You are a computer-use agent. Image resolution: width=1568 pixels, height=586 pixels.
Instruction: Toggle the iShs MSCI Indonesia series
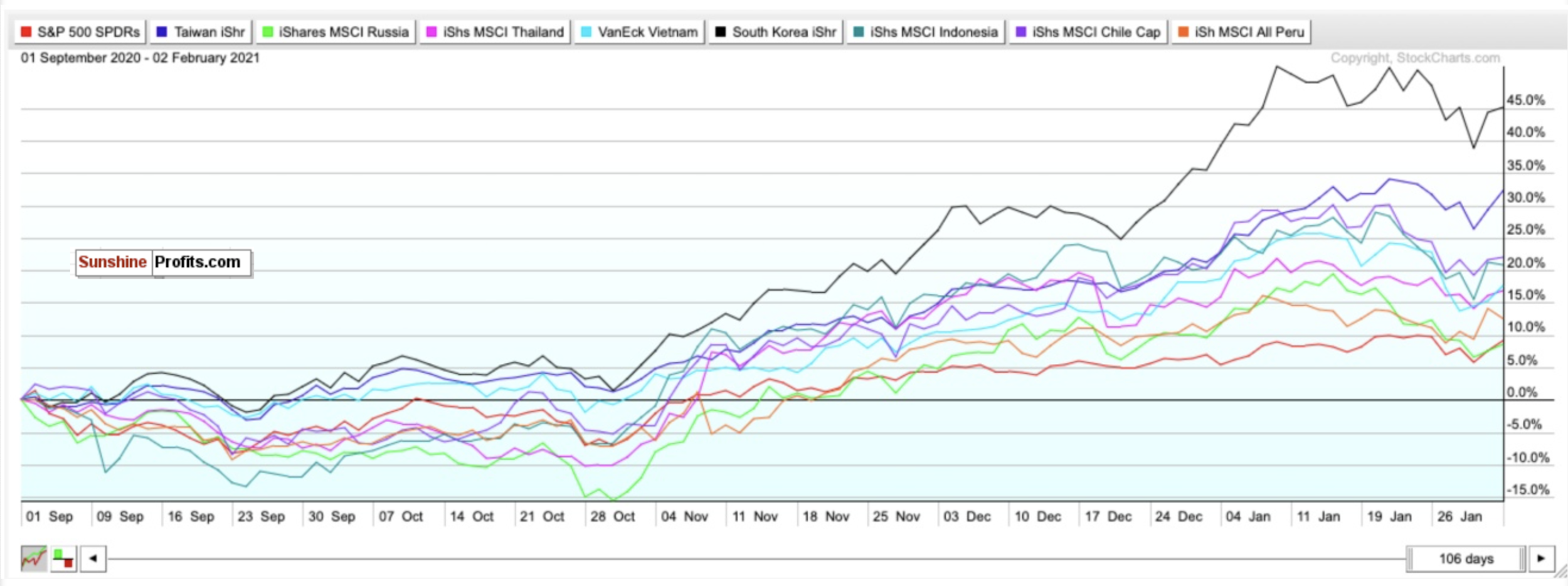pos(926,32)
